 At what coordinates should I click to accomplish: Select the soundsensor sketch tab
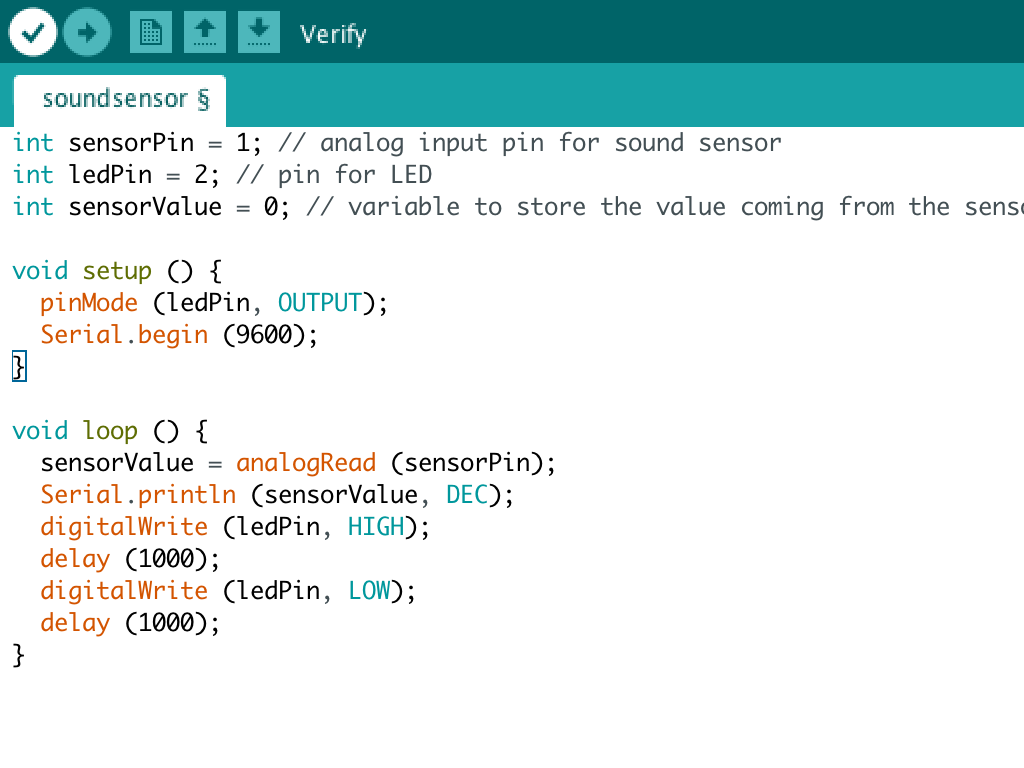click(x=120, y=100)
